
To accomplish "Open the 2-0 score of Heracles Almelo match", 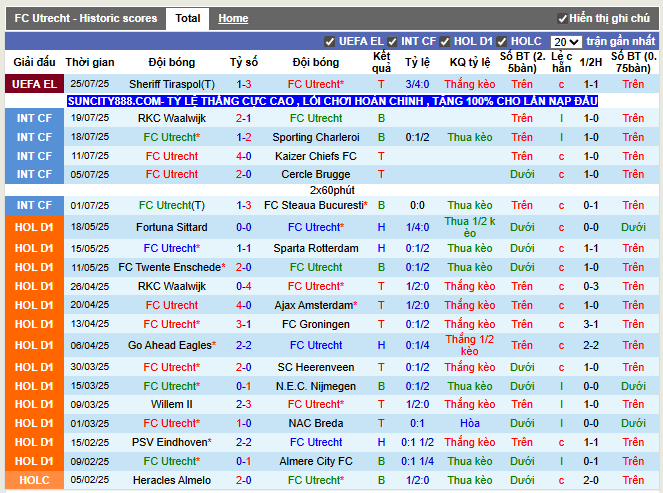I will click(244, 480).
